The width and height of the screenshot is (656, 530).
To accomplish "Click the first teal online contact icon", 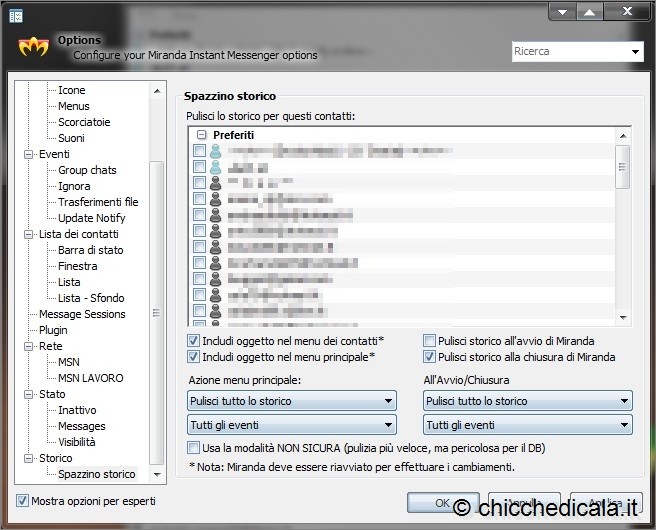I will coord(214,151).
